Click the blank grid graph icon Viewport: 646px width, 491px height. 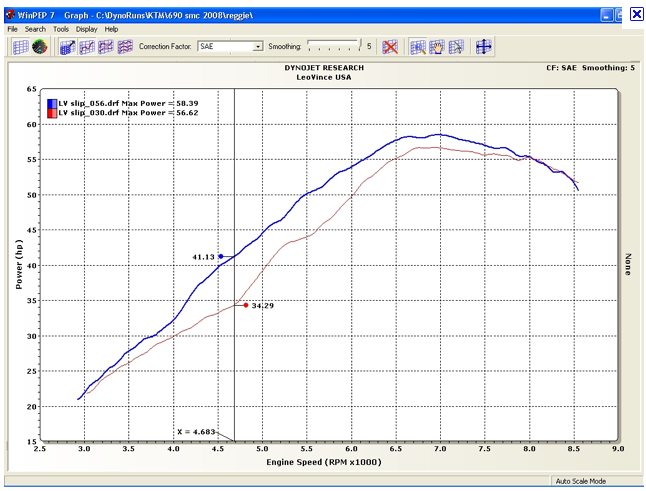click(x=20, y=47)
